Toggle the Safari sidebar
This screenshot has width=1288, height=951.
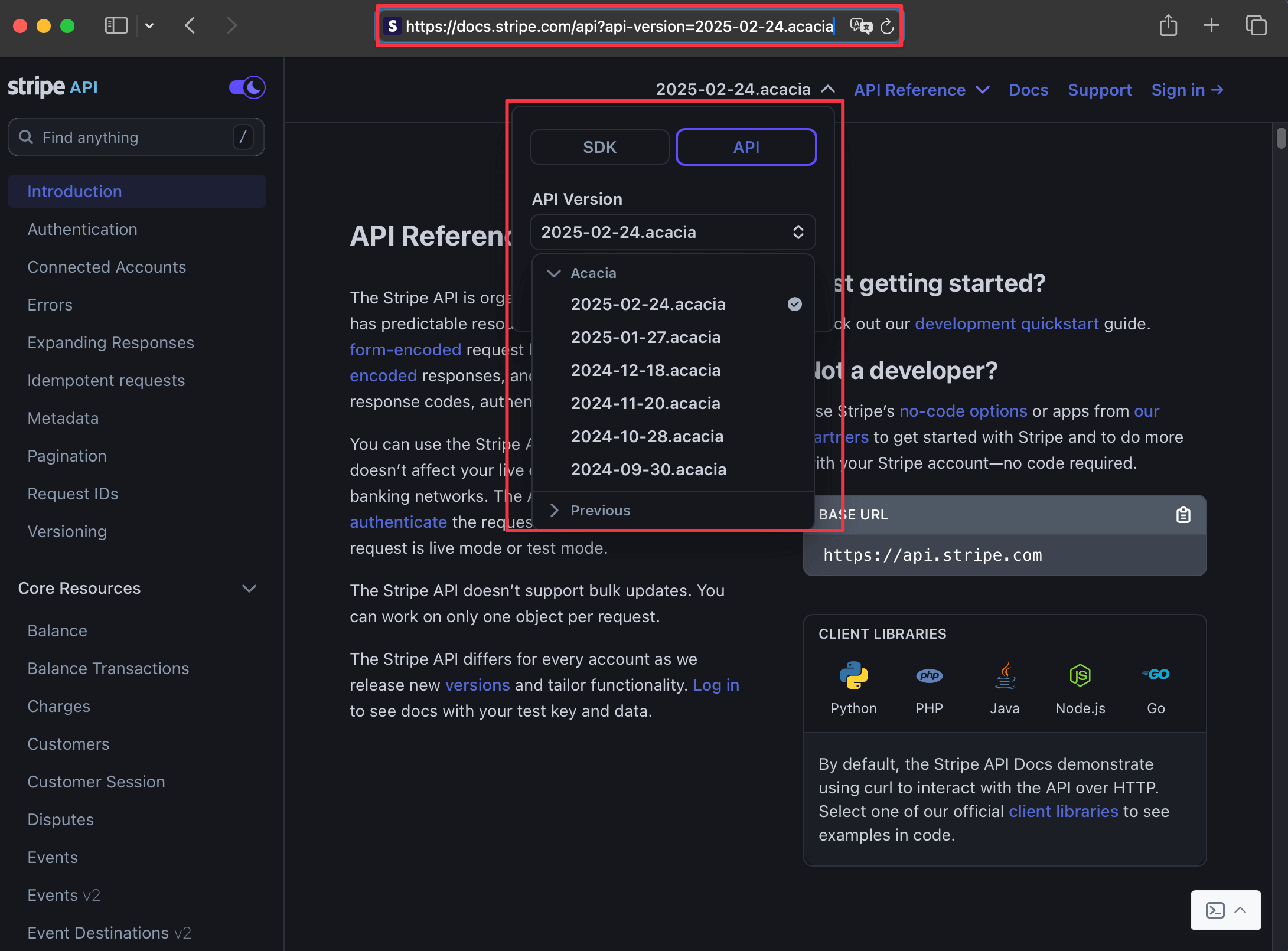pyautogui.click(x=116, y=25)
